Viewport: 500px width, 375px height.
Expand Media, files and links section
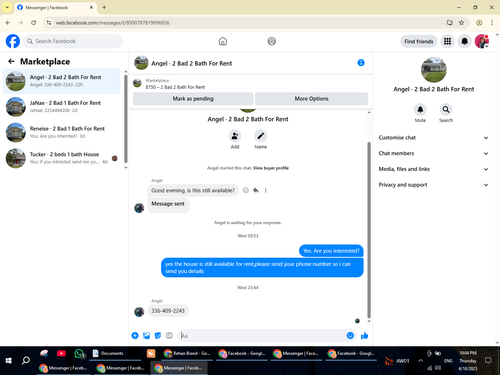(x=433, y=169)
